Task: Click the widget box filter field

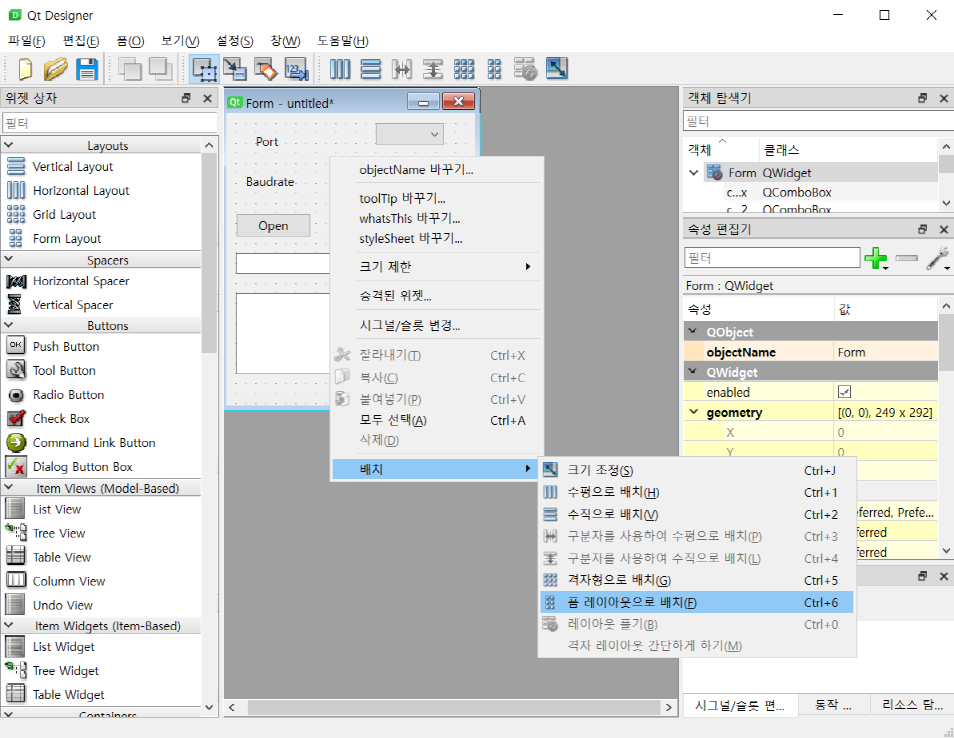Action: (110, 123)
